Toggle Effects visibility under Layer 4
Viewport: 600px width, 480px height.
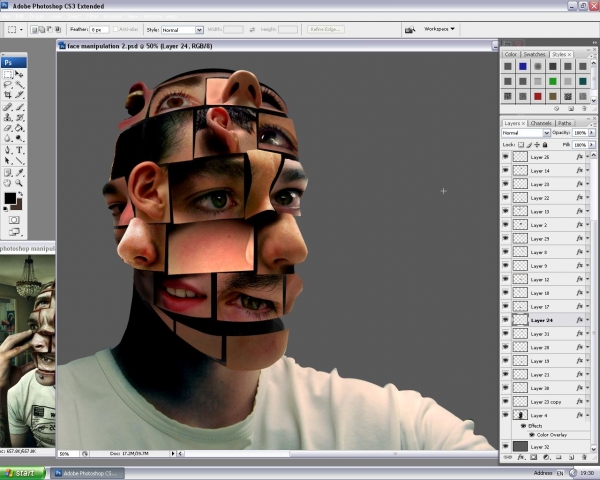[x=523, y=426]
